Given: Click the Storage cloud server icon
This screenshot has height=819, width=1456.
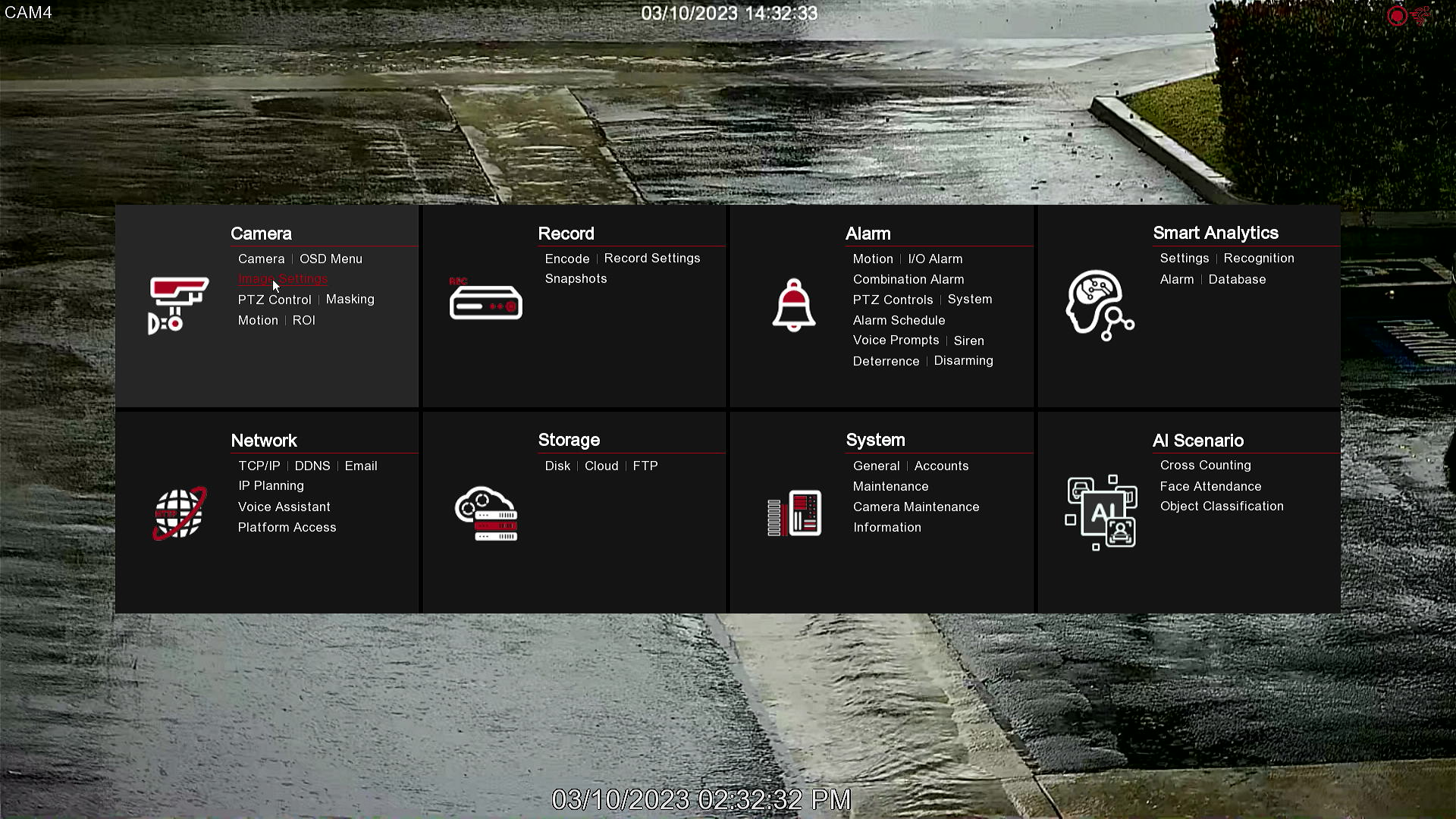Looking at the screenshot, I should tap(486, 514).
